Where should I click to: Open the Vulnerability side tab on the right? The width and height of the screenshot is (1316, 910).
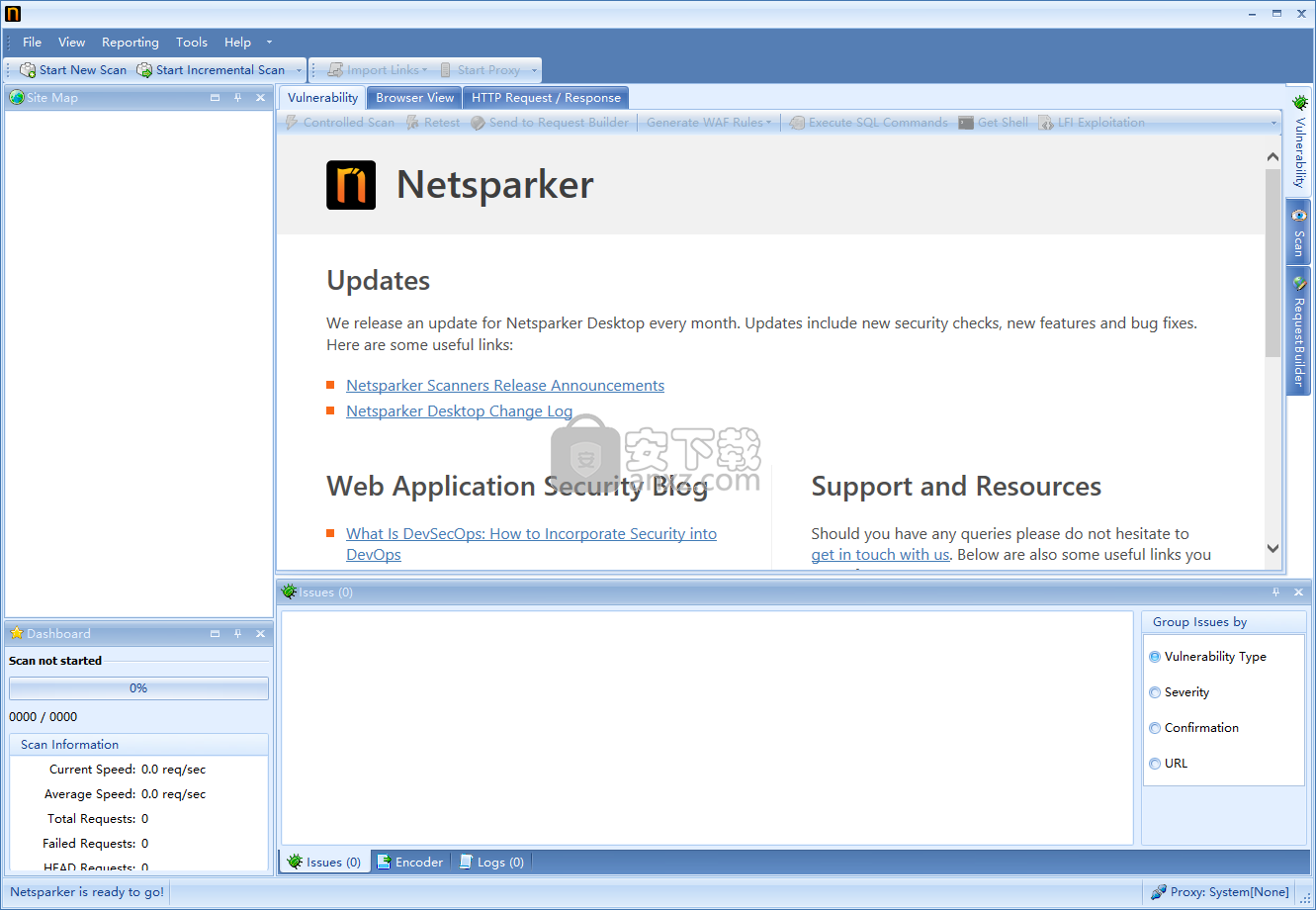(1299, 140)
